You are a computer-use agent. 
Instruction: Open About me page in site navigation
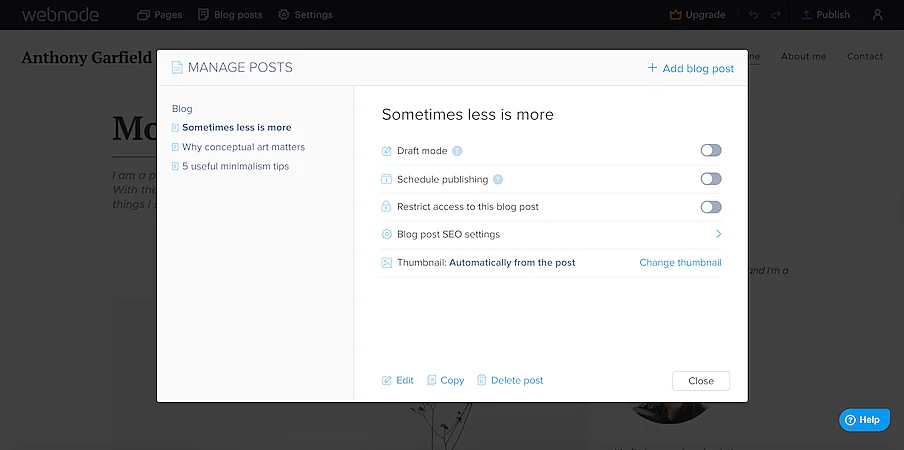[804, 56]
